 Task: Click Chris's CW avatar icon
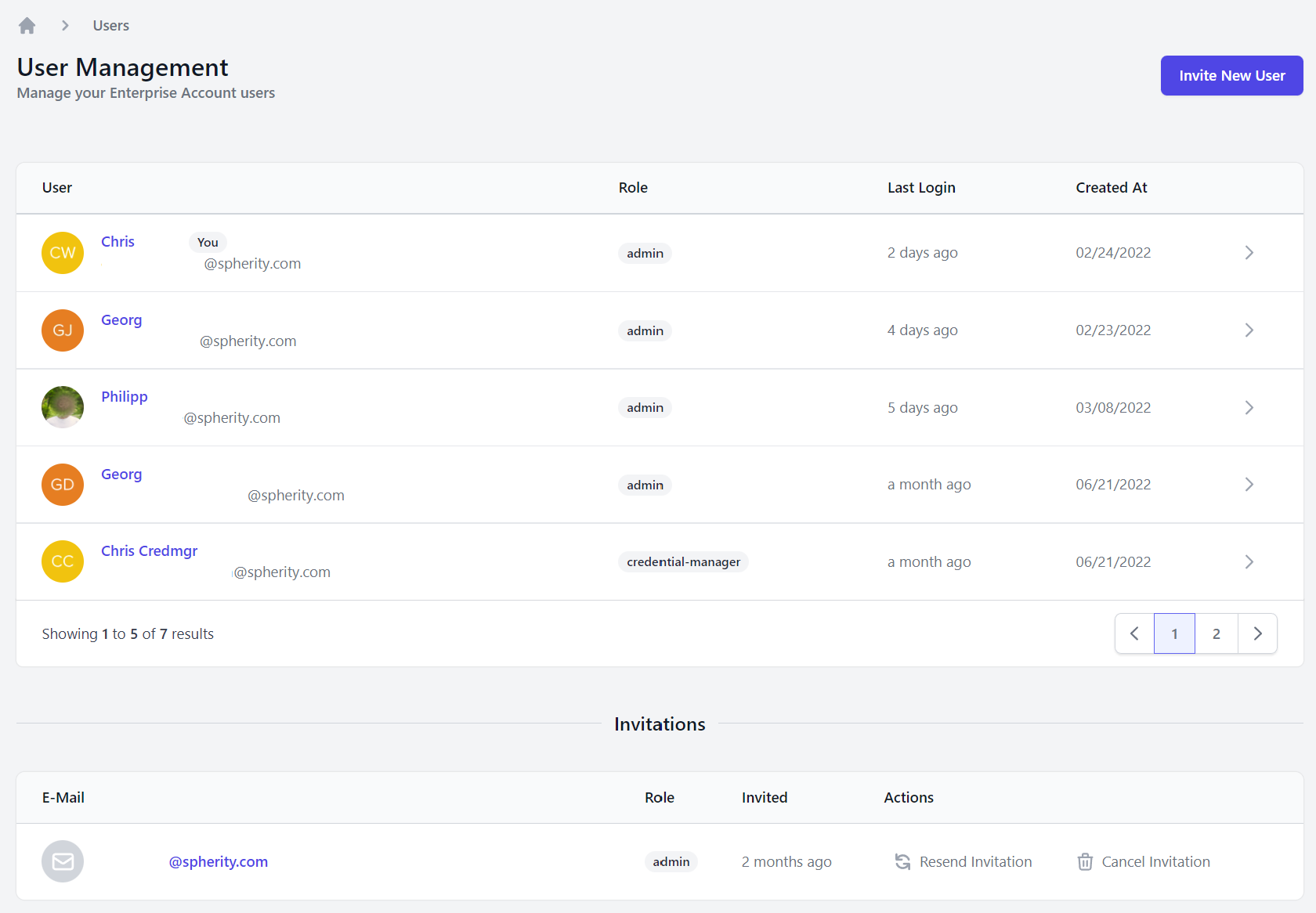(62, 252)
